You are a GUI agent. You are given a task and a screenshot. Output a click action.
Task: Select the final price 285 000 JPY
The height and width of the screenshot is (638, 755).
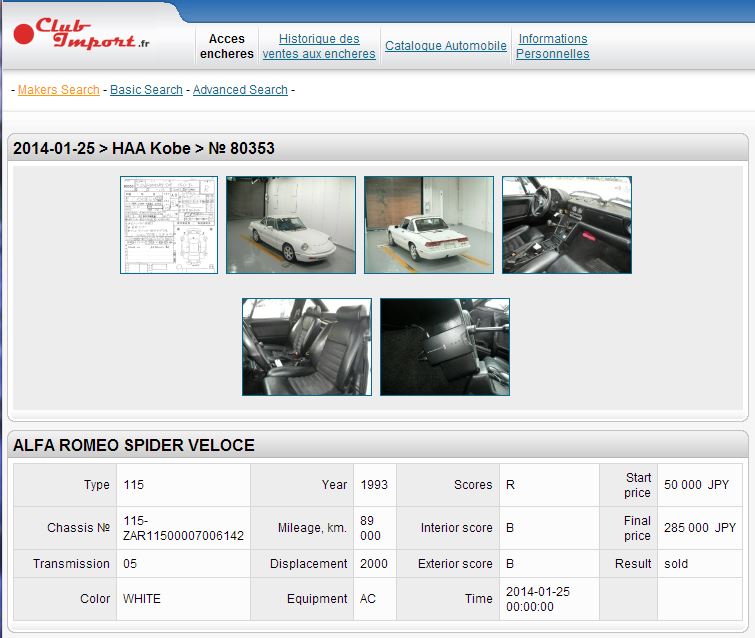click(700, 528)
